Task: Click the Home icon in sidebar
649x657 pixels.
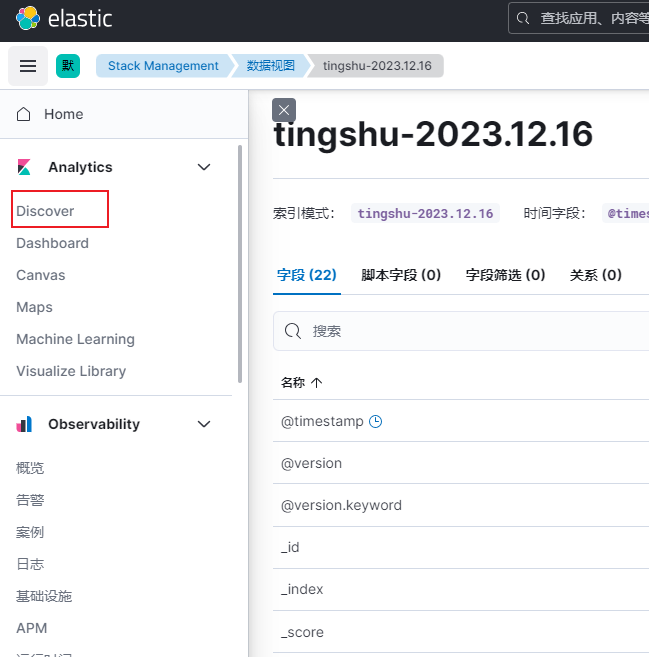Action: coord(23,114)
